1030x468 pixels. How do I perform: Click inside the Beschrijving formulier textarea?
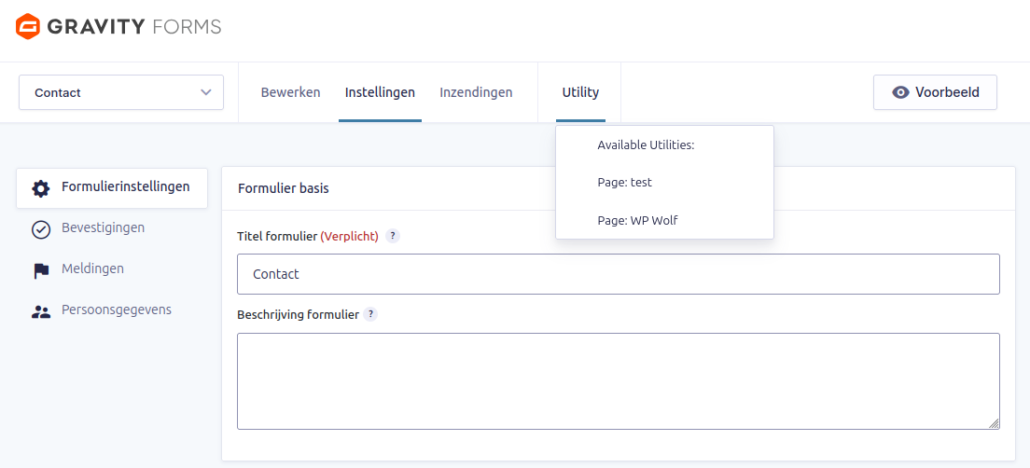[618, 381]
